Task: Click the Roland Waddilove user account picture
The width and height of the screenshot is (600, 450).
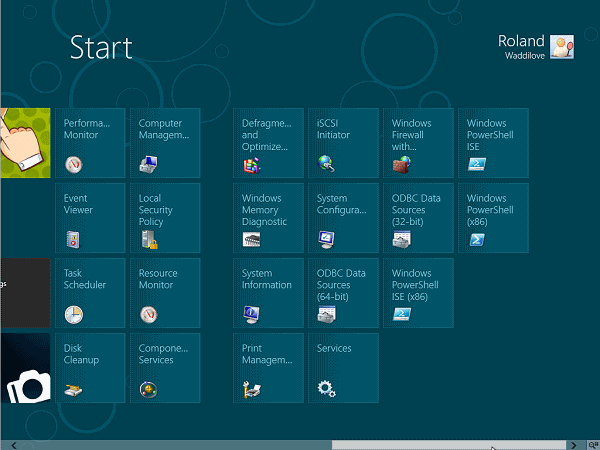Action: [x=562, y=47]
